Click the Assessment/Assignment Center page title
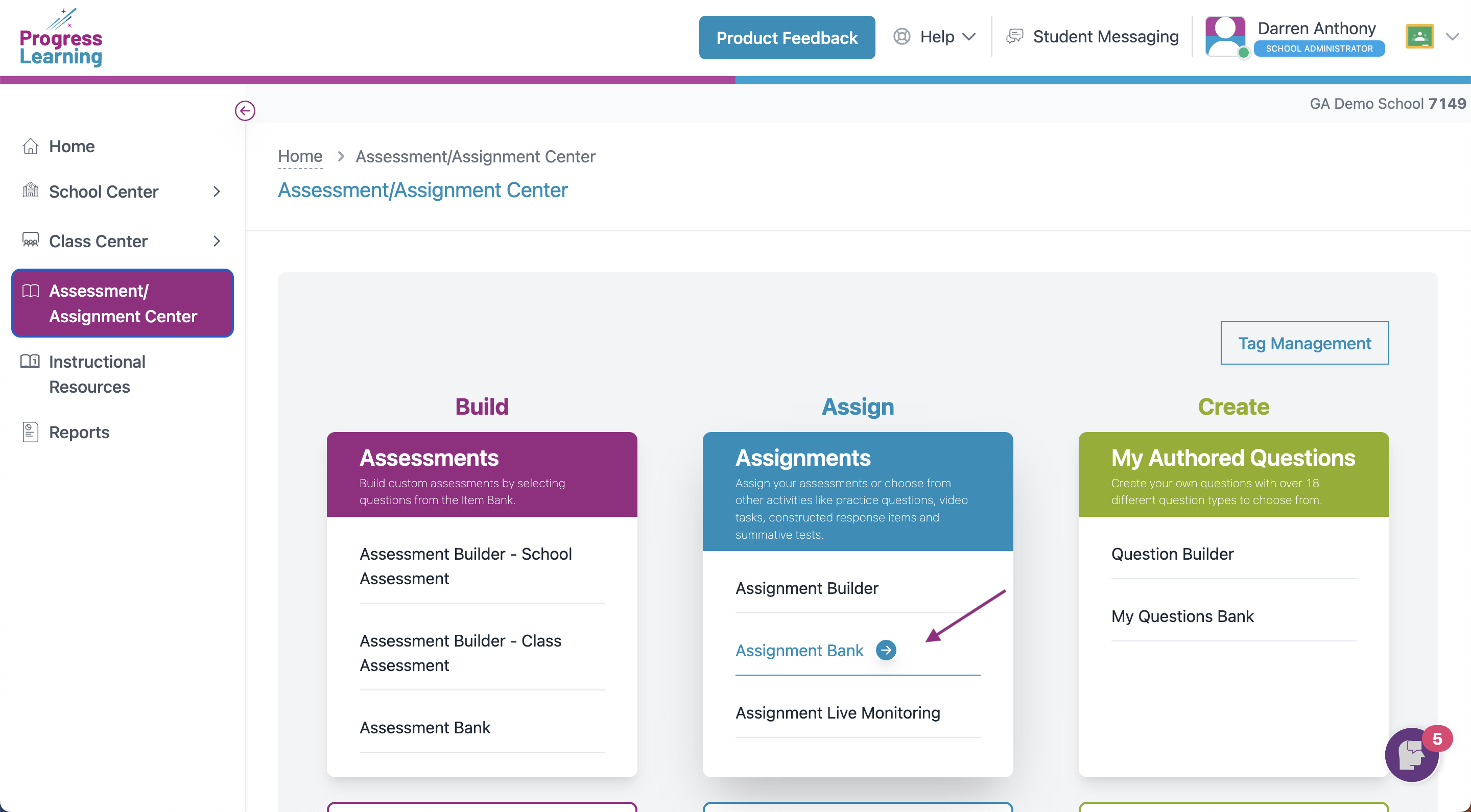 (x=422, y=190)
